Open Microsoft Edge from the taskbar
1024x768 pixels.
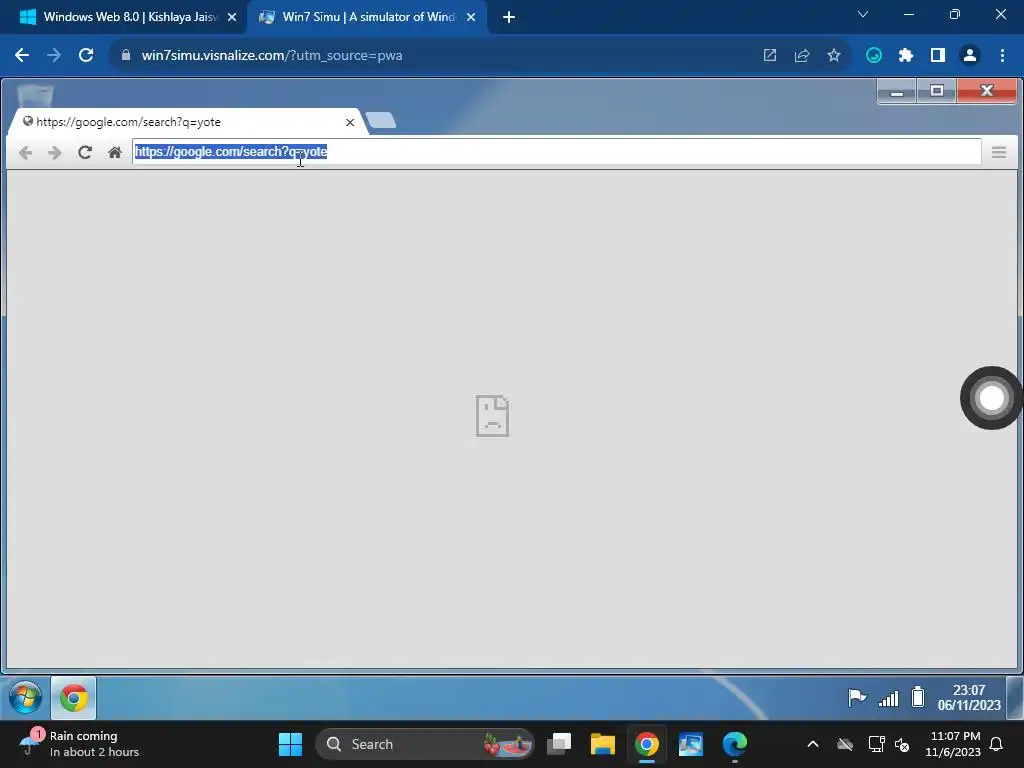pos(735,744)
